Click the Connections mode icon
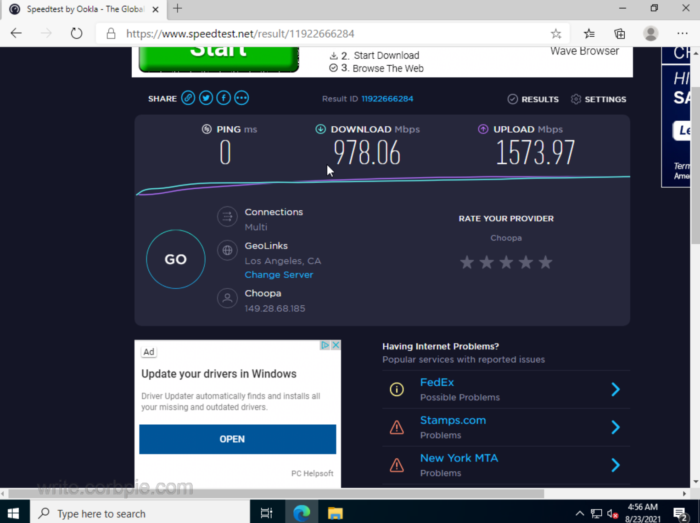The height and width of the screenshot is (523, 700). (227, 217)
